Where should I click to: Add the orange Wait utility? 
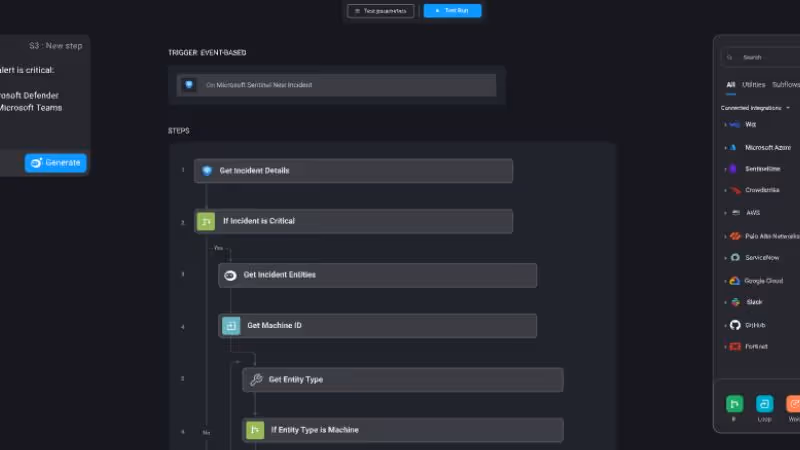793,404
